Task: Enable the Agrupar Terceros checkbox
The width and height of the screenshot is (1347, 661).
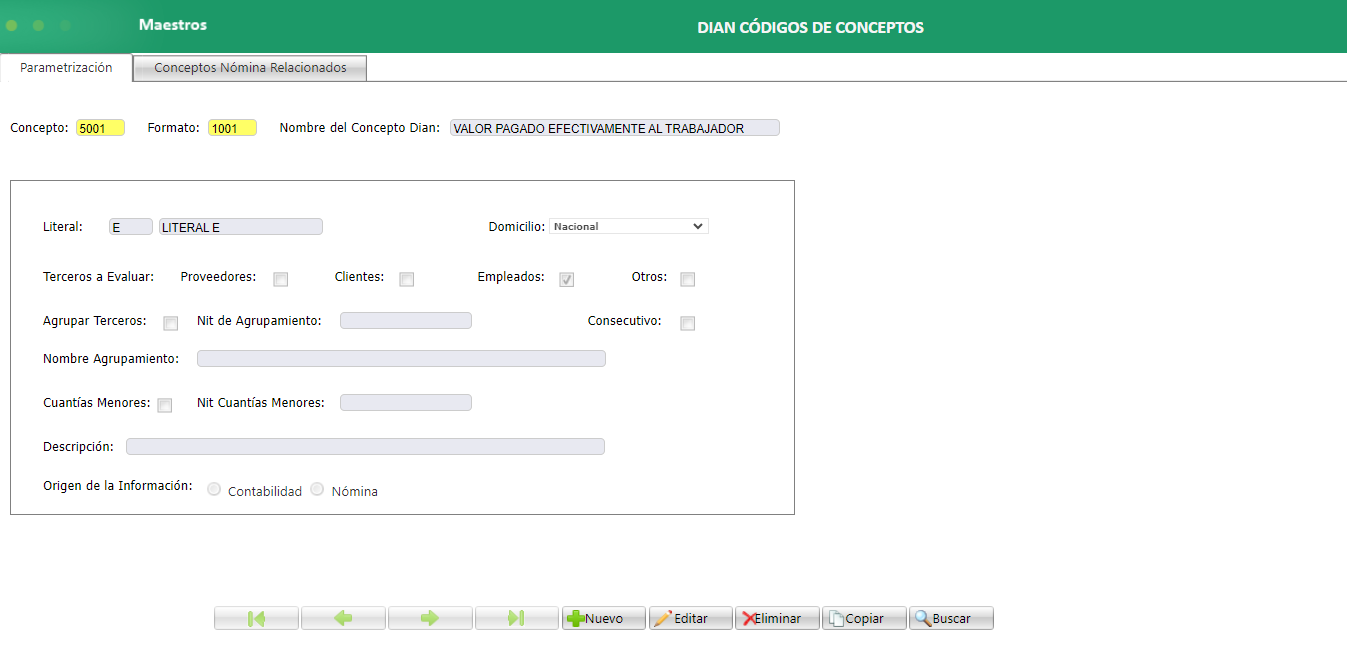Action: coord(171,323)
